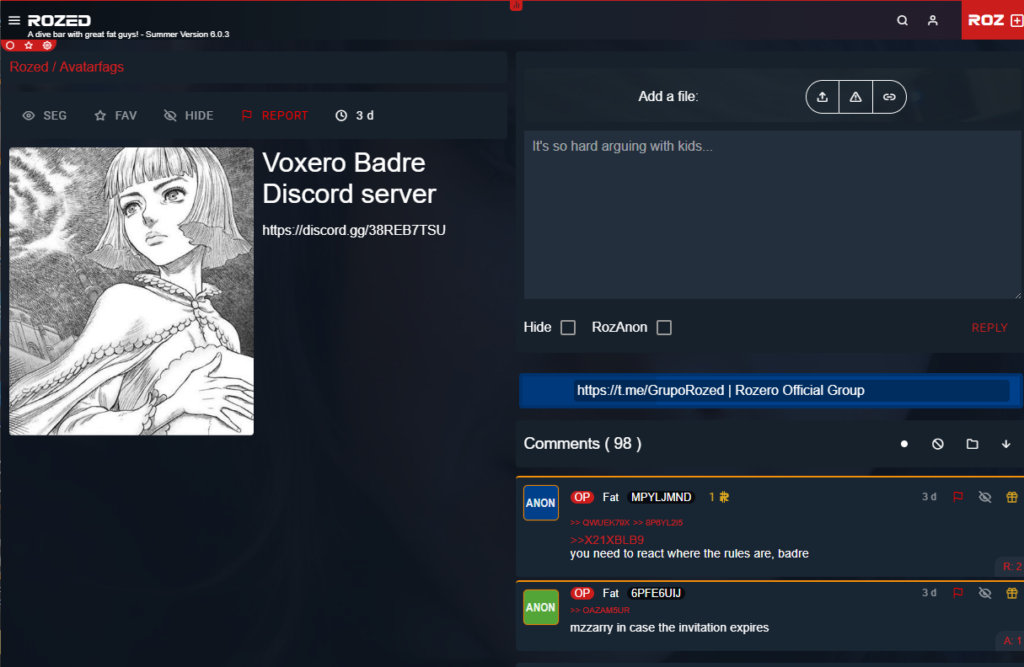Click the gift icon on MPYLJMND comment
Screen dimensions: 1024x667
click(x=1011, y=497)
